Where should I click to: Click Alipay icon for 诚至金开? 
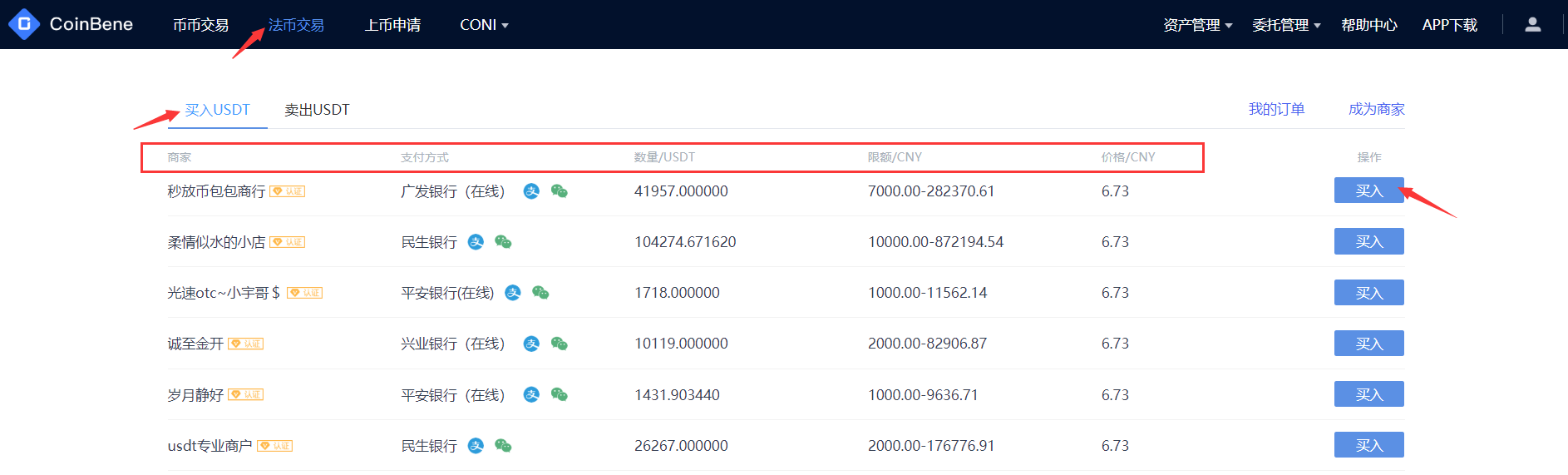coord(531,344)
